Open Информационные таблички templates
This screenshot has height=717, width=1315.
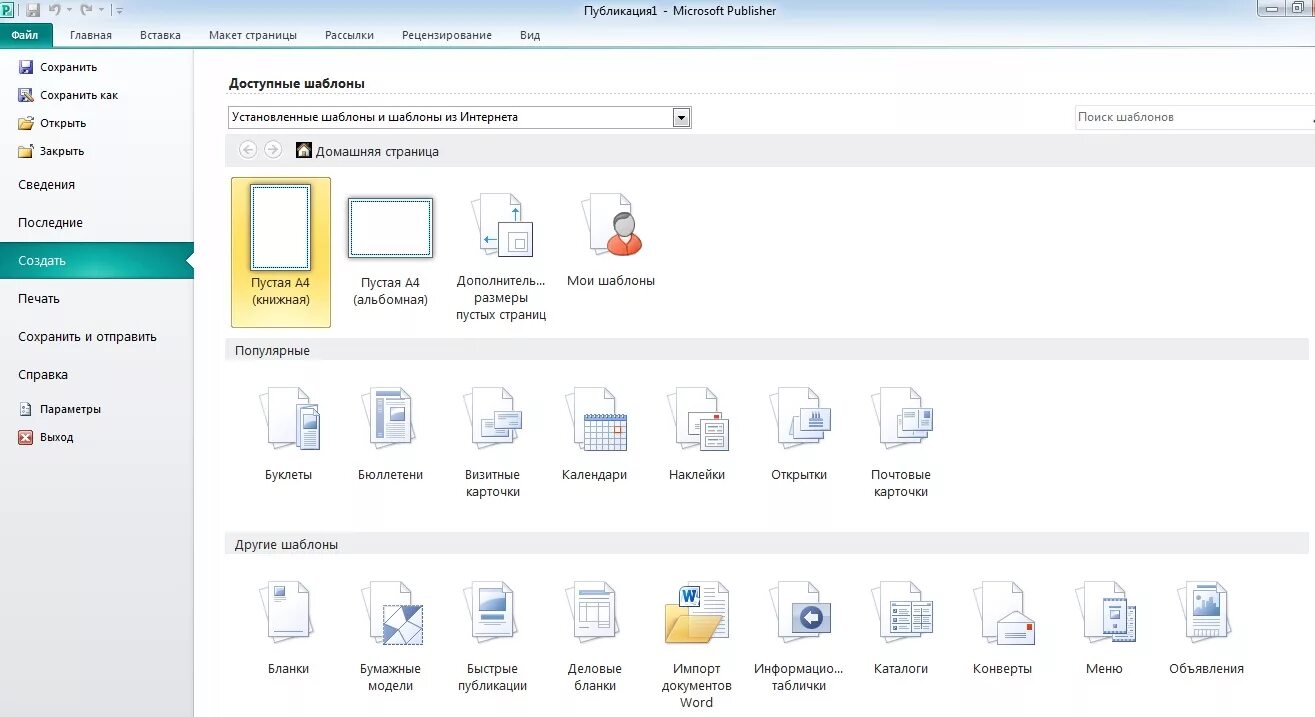pyautogui.click(x=799, y=637)
